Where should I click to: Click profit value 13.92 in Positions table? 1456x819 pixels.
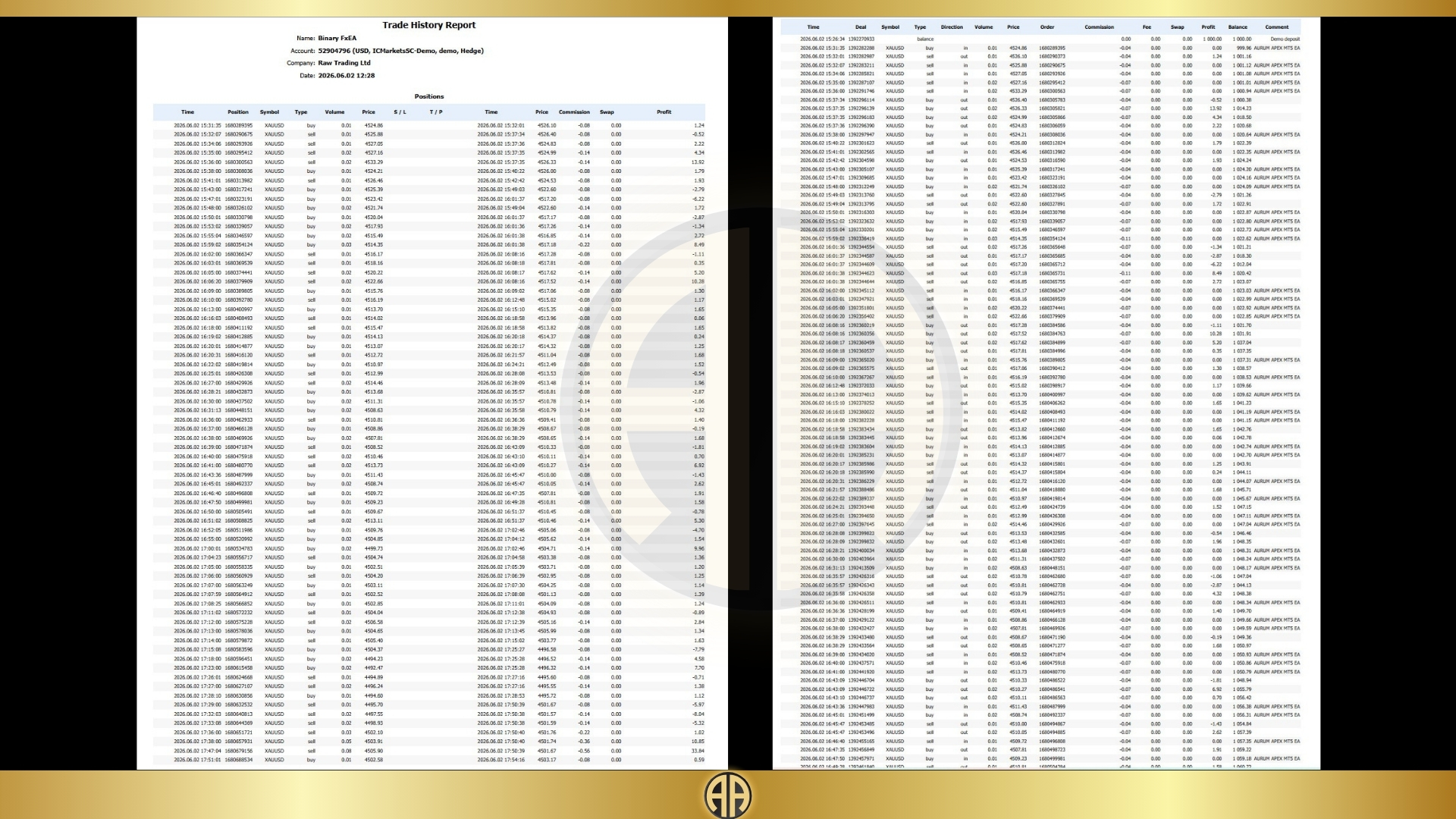coord(698,162)
